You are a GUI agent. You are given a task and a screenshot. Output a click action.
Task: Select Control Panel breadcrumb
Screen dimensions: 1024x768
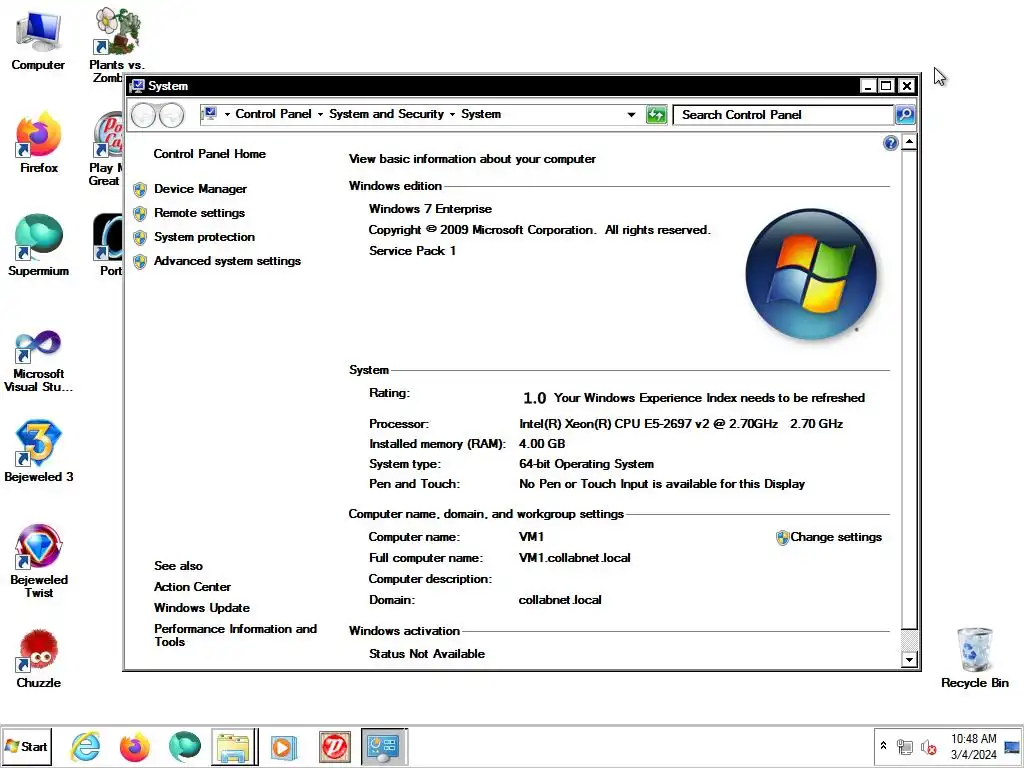273,114
